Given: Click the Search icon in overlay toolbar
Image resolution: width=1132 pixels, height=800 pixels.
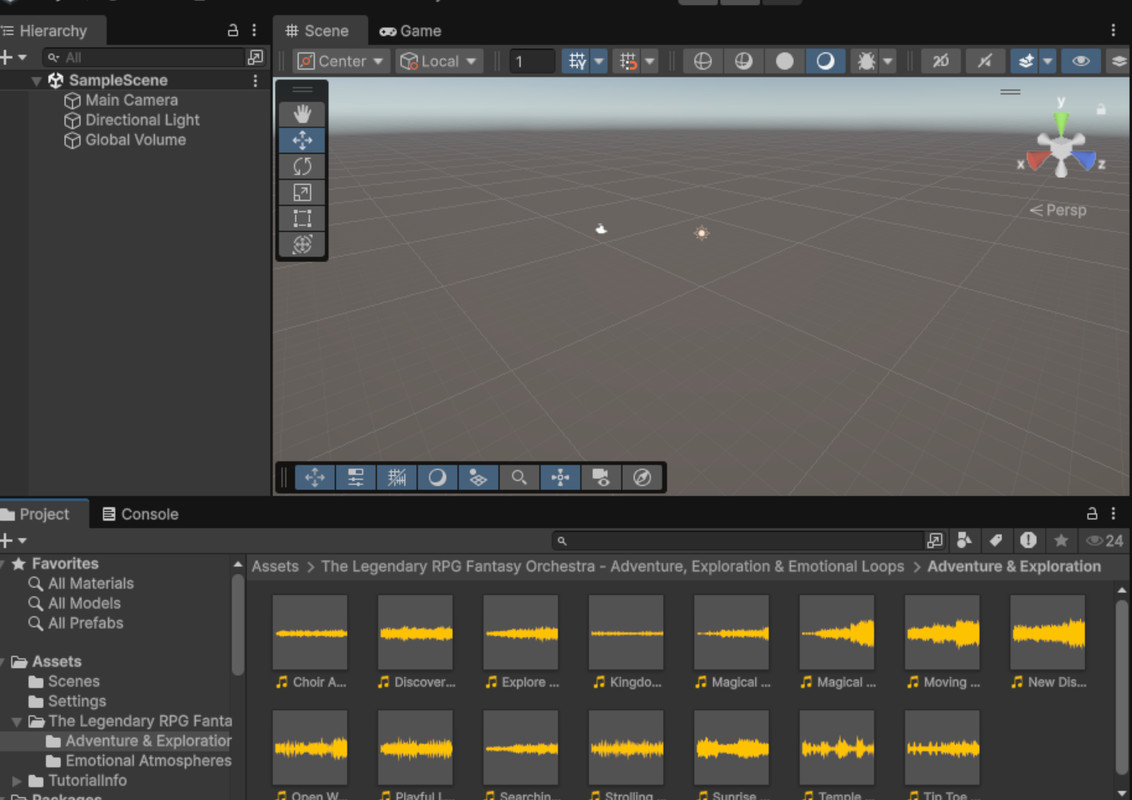Looking at the screenshot, I should [519, 478].
